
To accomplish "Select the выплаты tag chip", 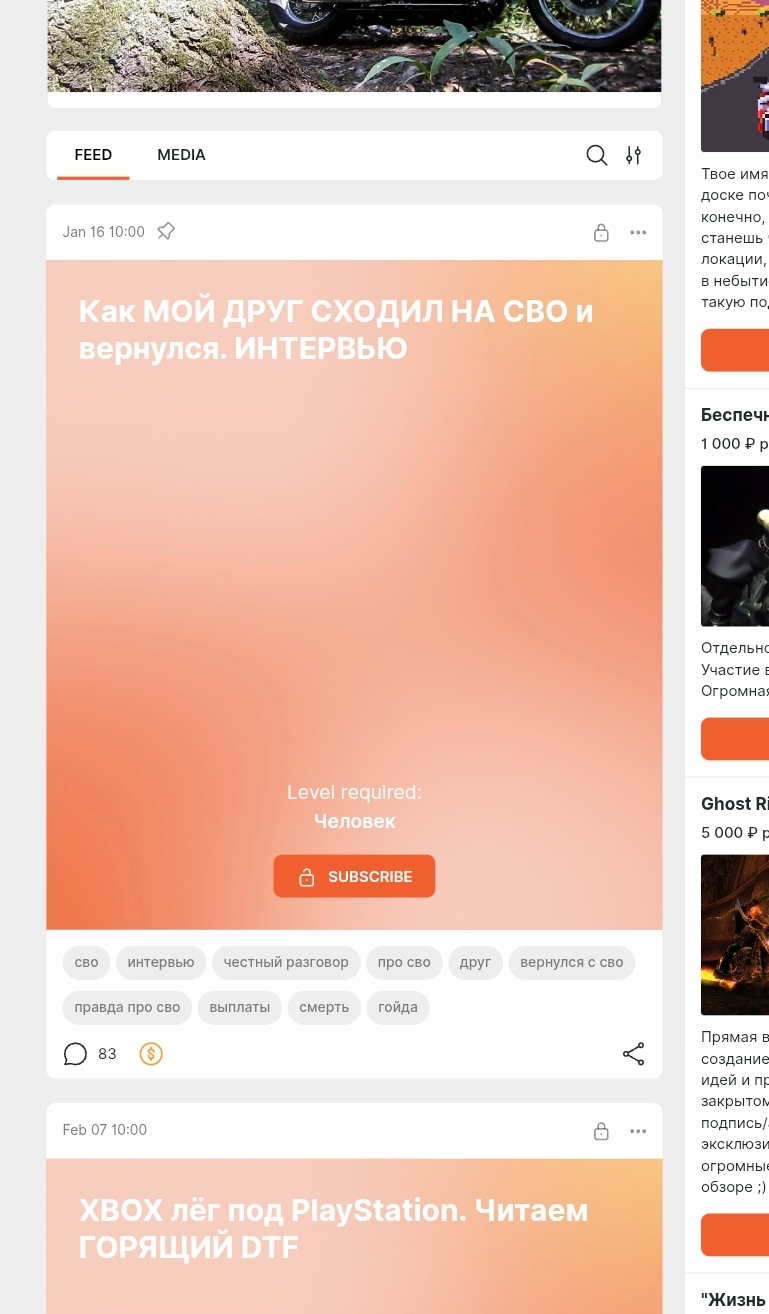I will tap(240, 1007).
